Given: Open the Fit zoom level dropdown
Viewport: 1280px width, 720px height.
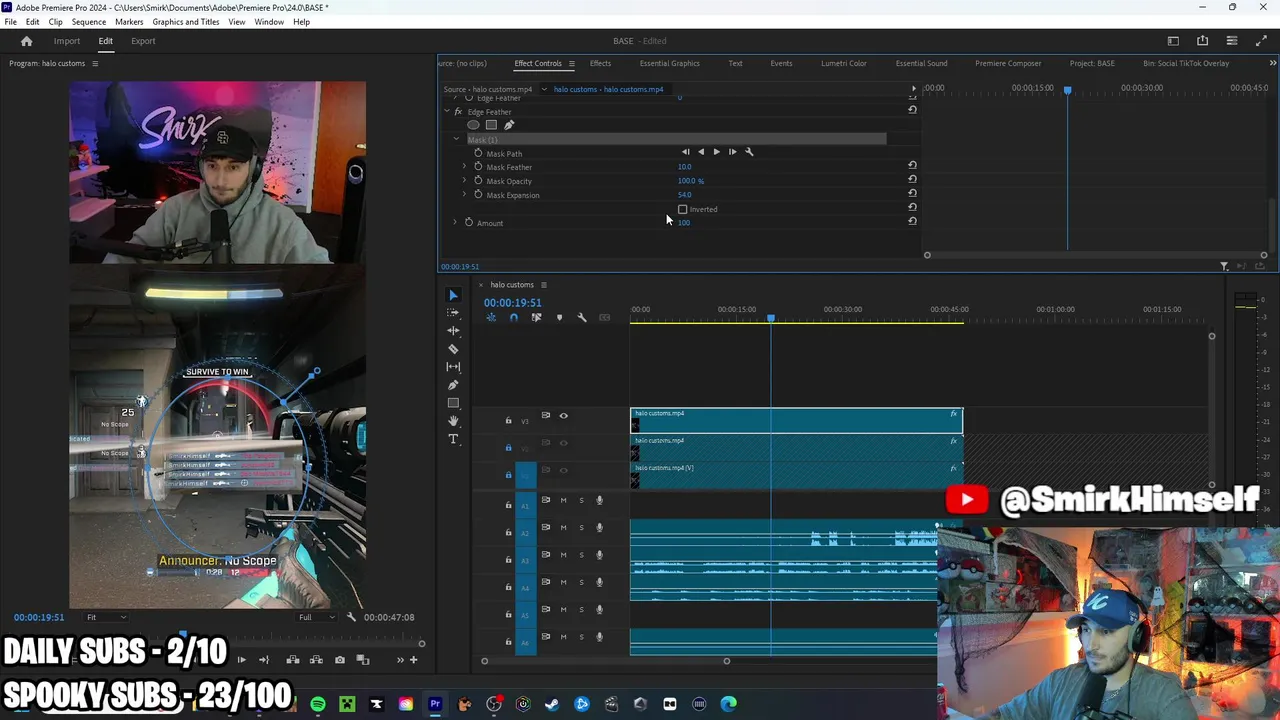Looking at the screenshot, I should [106, 617].
